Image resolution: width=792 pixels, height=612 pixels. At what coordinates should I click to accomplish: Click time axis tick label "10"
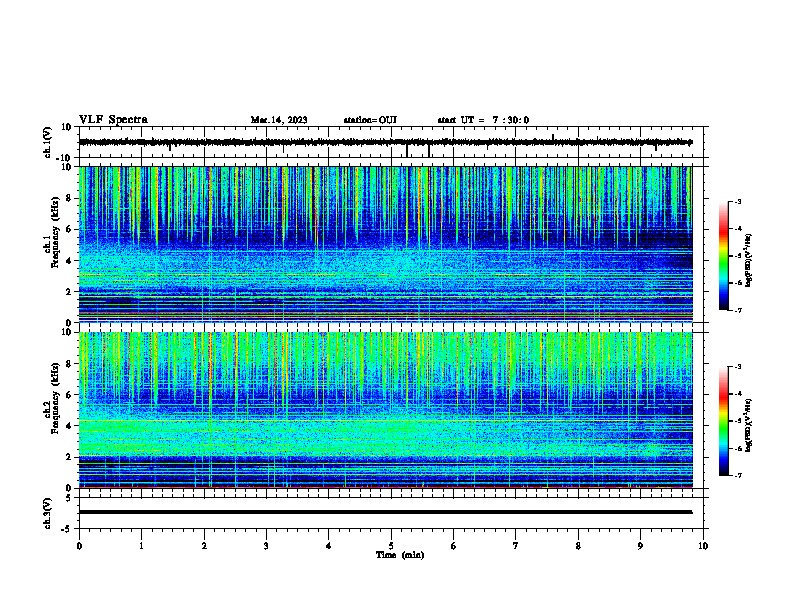point(703,546)
